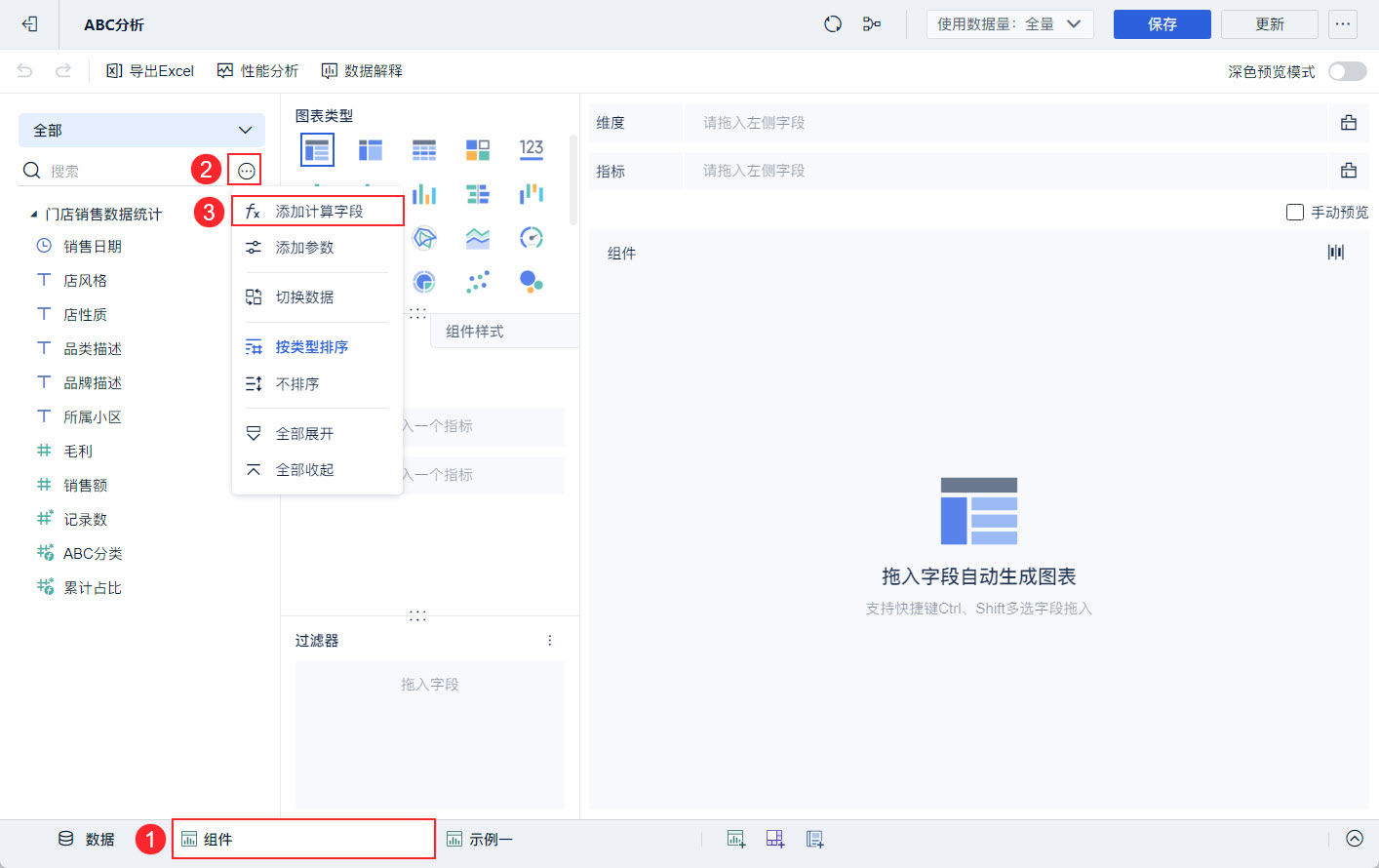Select the comparison bar chart type
The image size is (1379, 868).
point(478,194)
